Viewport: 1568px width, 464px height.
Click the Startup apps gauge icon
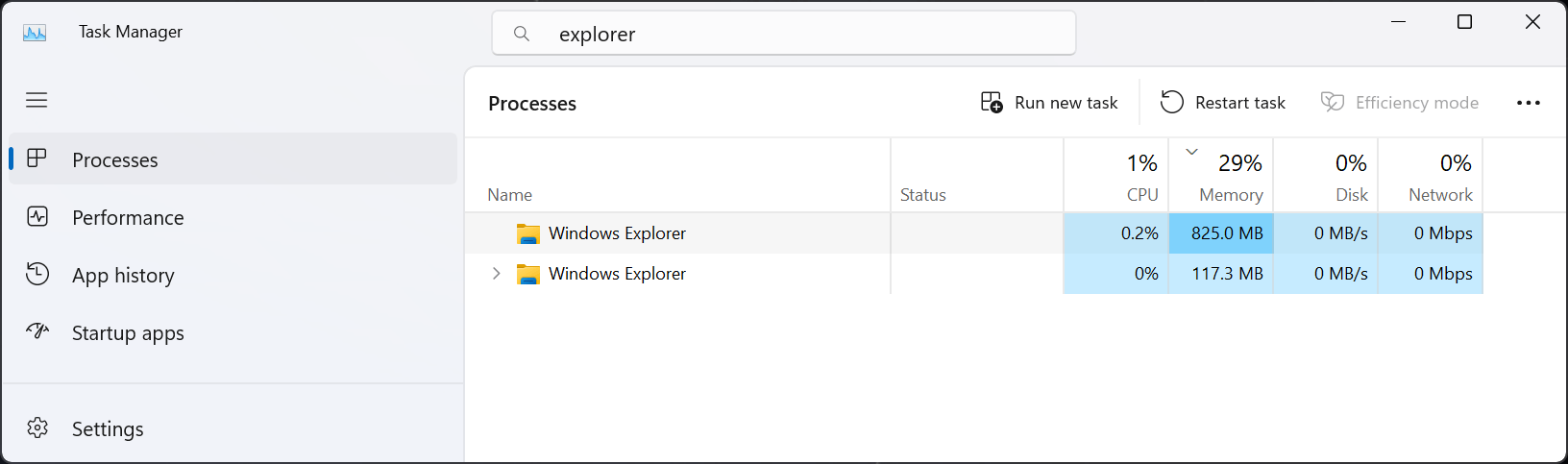tap(37, 331)
